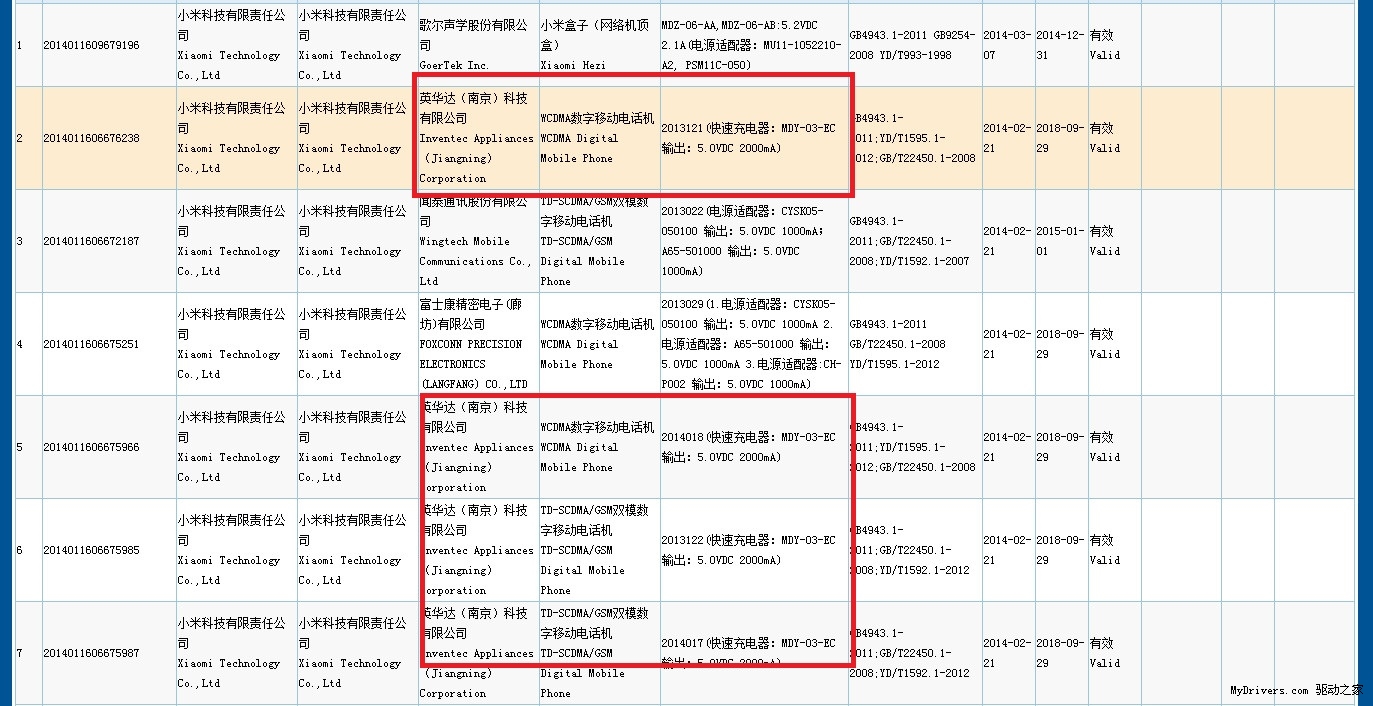Click the GB9254-2008 standards cell in row 1
Screen dimensions: 1373x706
913,45
